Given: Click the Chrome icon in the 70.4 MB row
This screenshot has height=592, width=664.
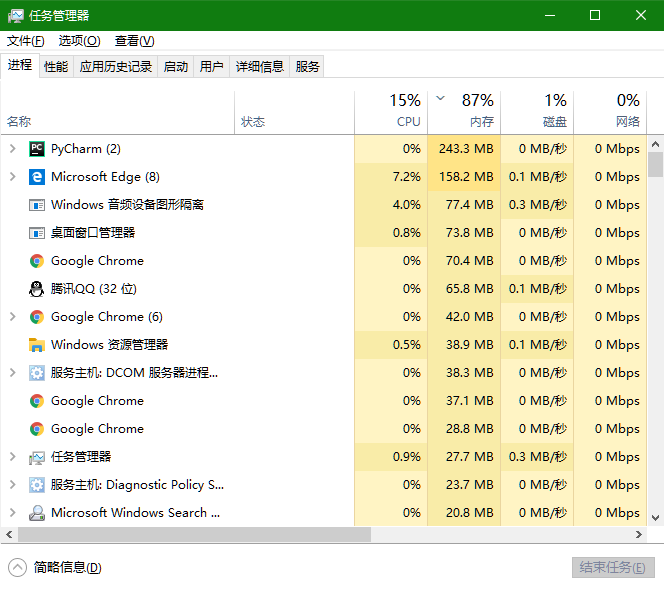Looking at the screenshot, I should (x=37, y=261).
